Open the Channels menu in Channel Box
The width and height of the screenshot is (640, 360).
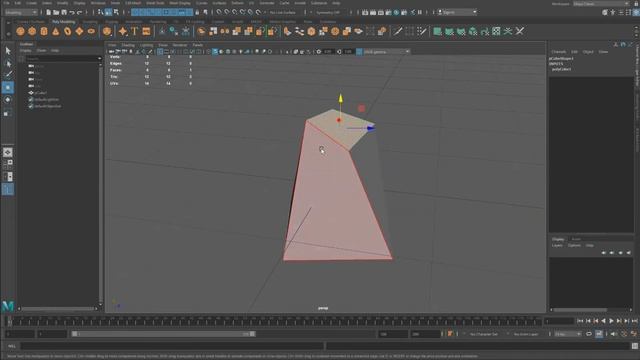(x=558, y=52)
